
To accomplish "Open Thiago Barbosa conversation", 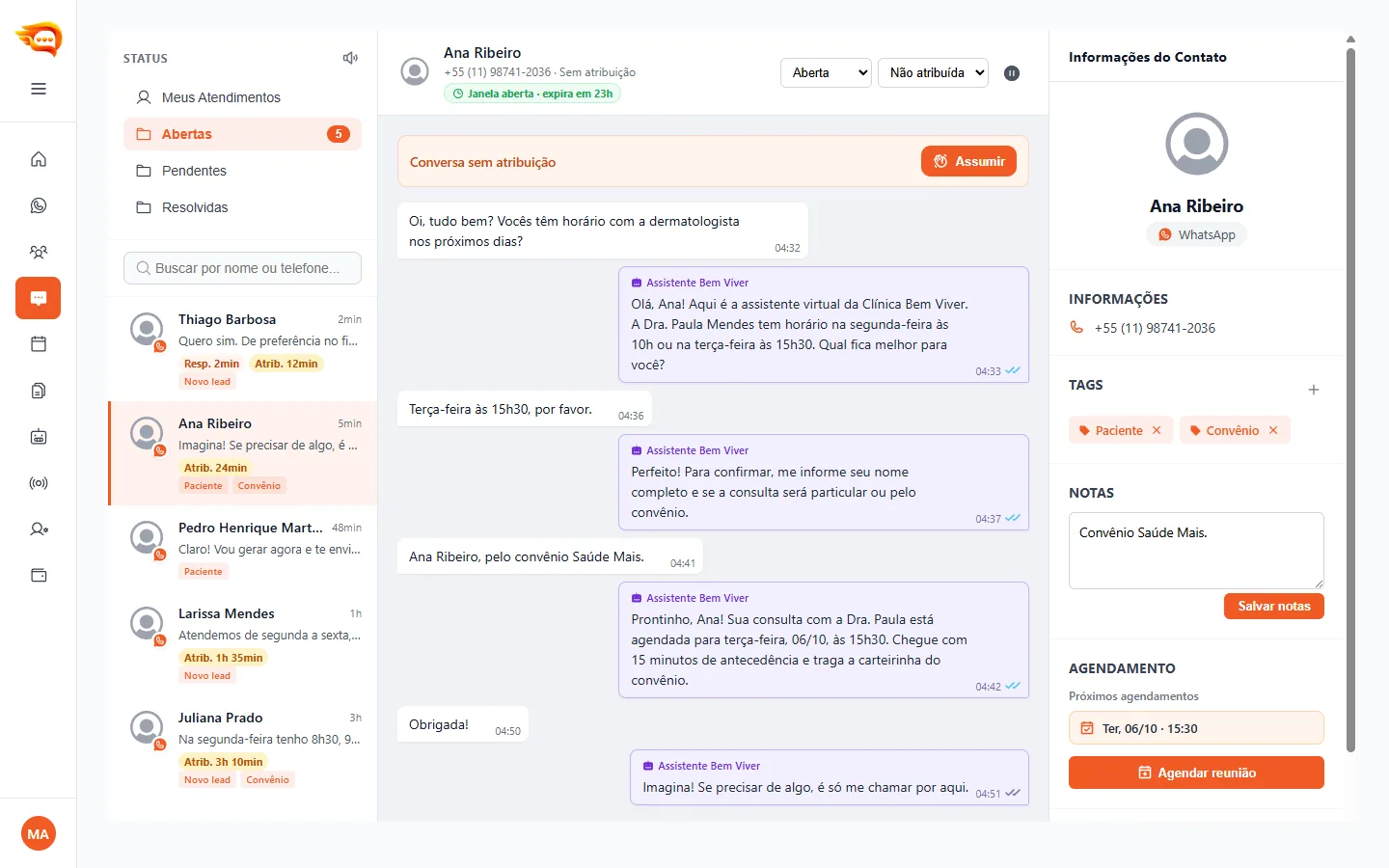I will (243, 349).
